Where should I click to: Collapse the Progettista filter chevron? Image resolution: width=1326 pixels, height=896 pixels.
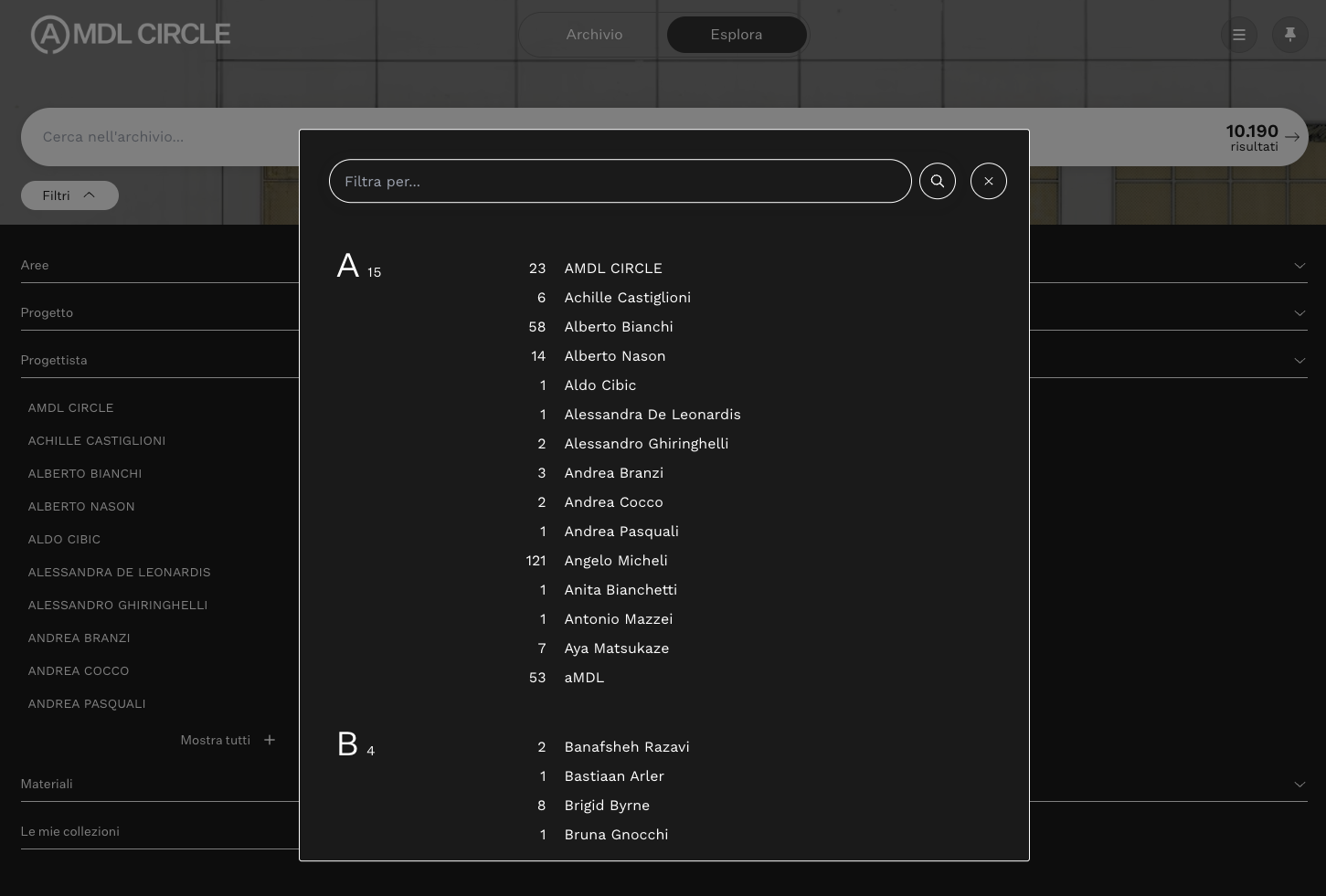point(1299,361)
